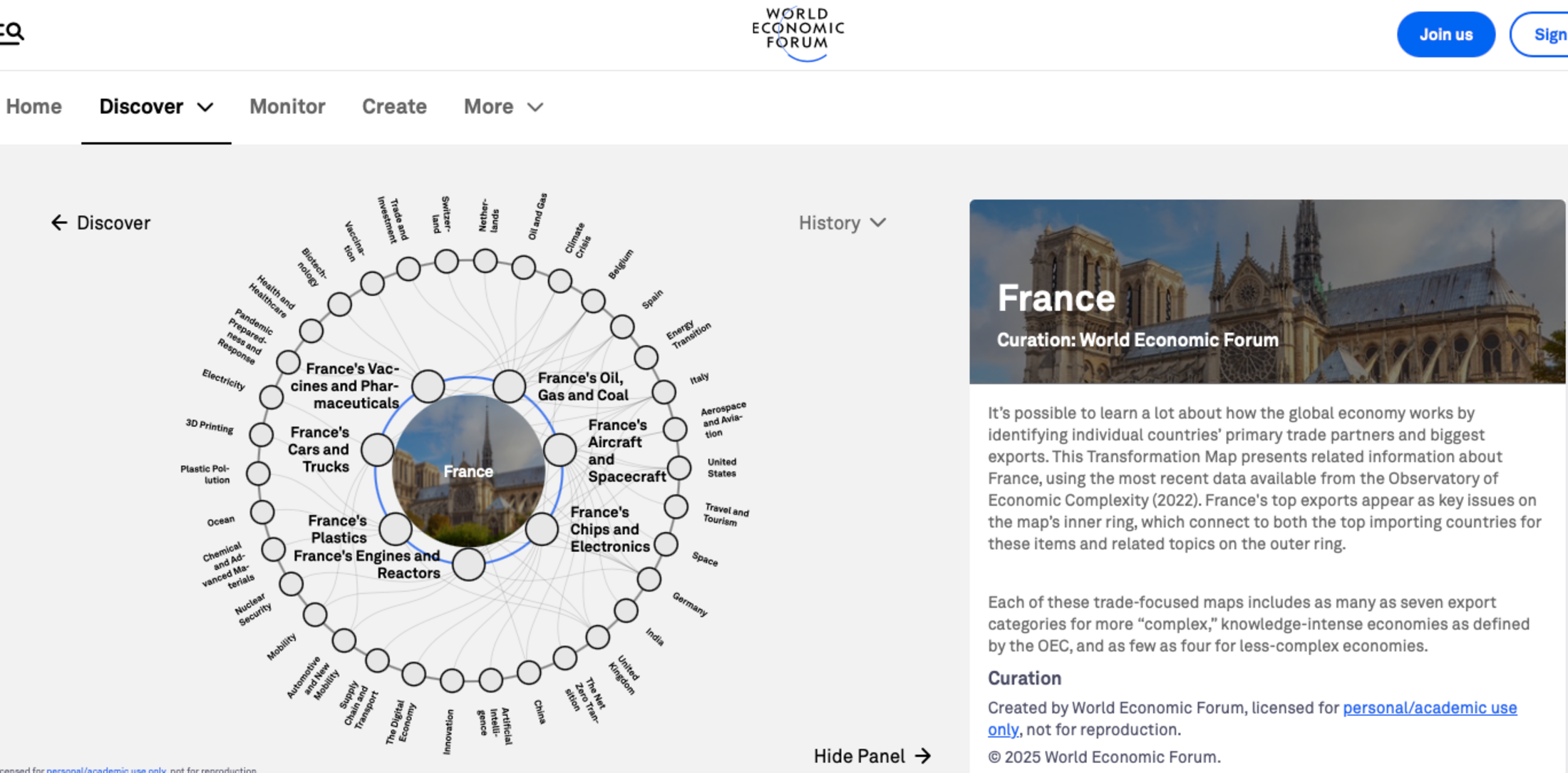The image size is (1568, 773).
Task: Select the France's Plastics node circle
Action: point(396,528)
